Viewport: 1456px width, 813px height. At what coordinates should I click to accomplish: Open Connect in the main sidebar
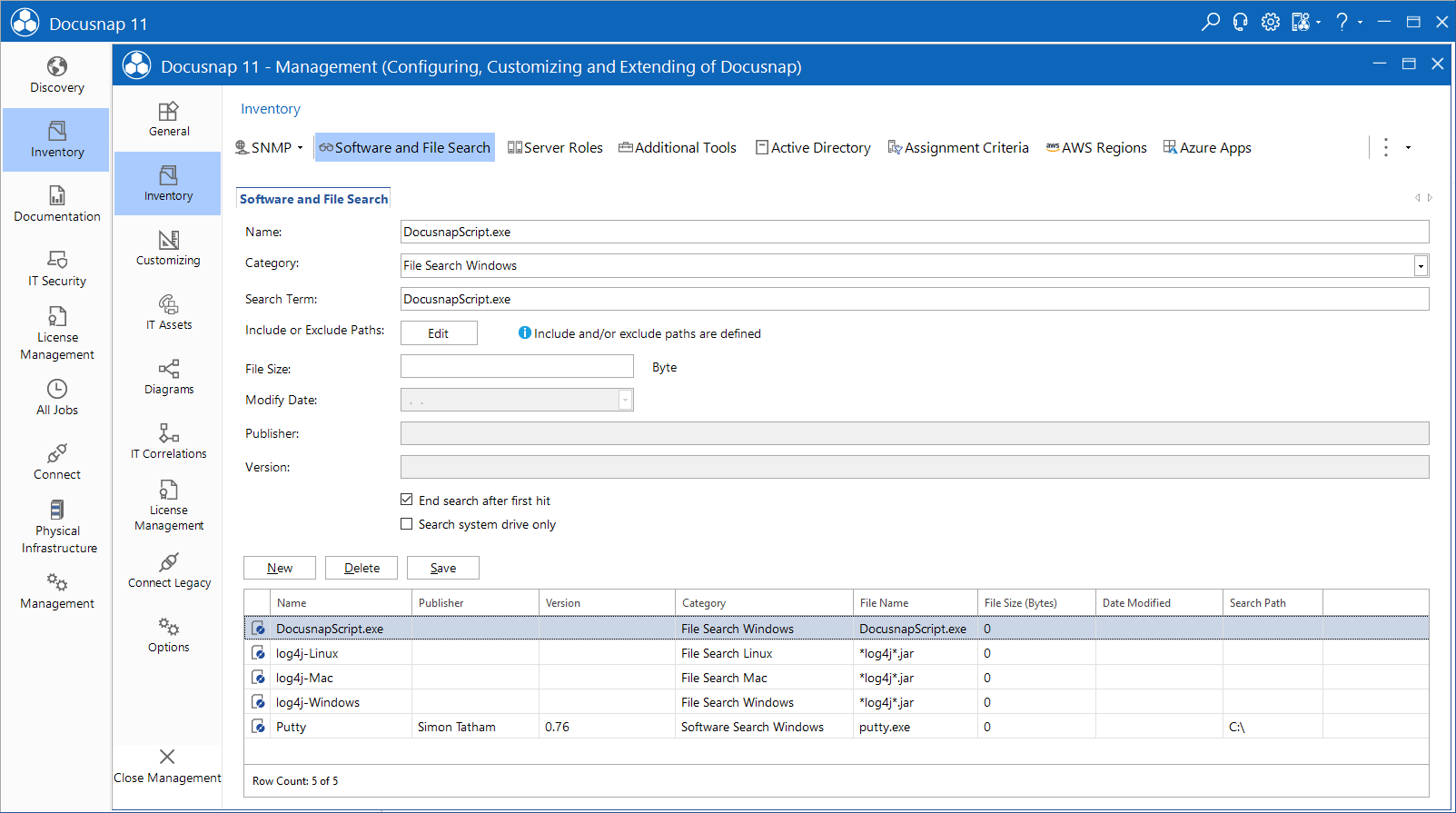(56, 462)
